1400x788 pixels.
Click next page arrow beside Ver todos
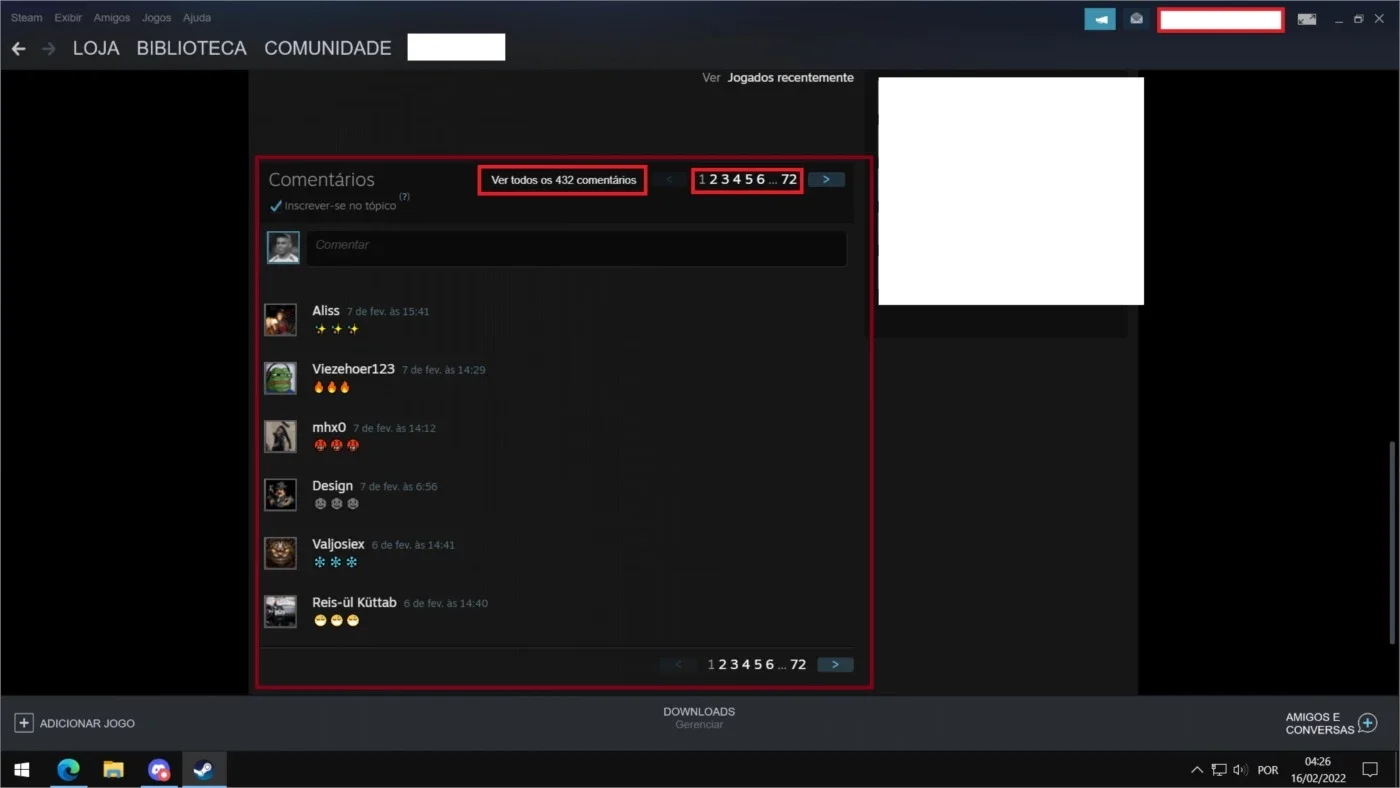[x=826, y=180]
